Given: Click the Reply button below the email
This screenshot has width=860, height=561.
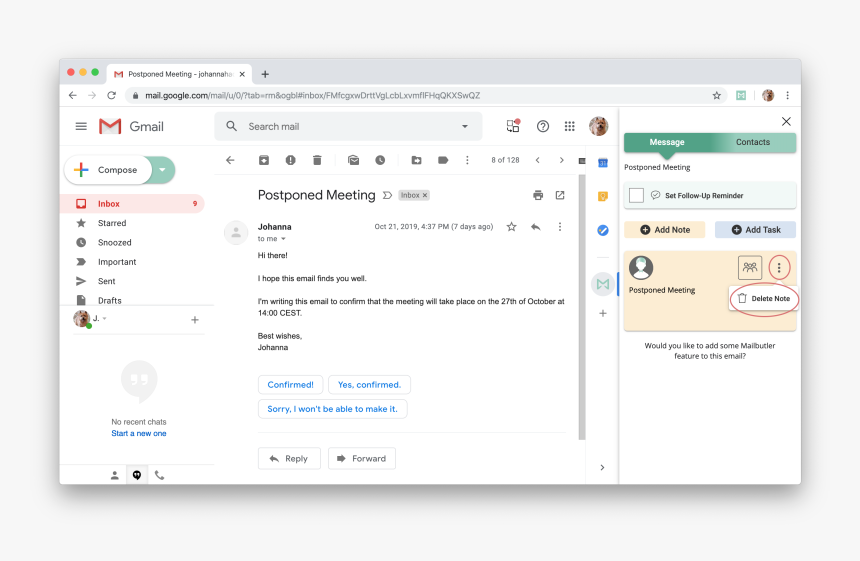Looking at the screenshot, I should pos(289,458).
